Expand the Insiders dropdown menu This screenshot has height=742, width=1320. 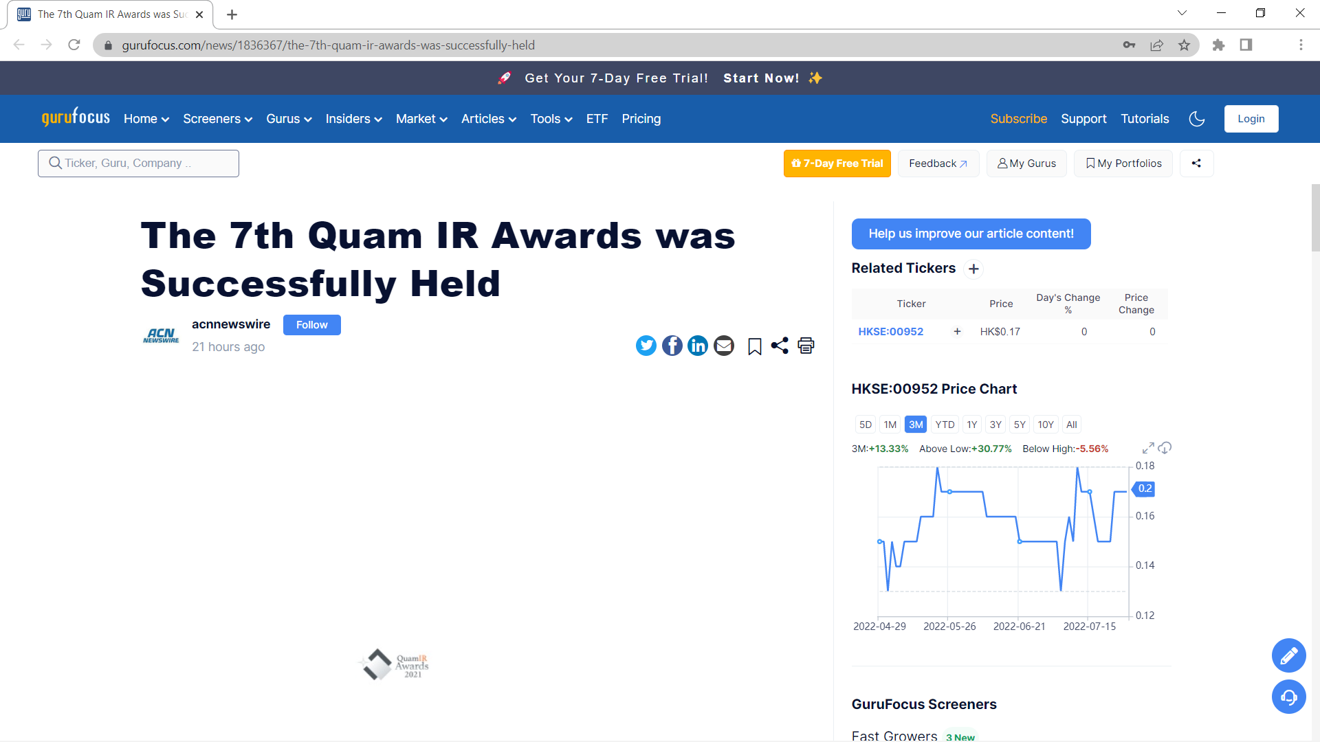(x=353, y=119)
